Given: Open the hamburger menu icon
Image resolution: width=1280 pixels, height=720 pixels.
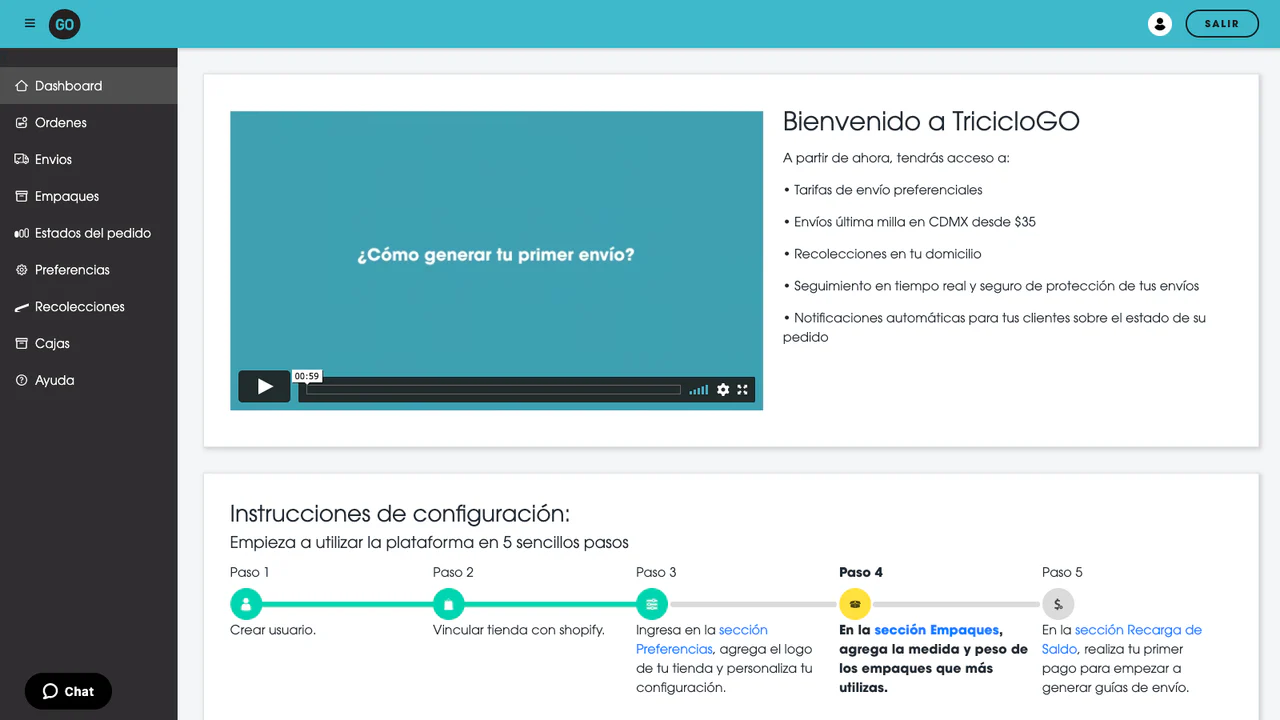Looking at the screenshot, I should (30, 24).
